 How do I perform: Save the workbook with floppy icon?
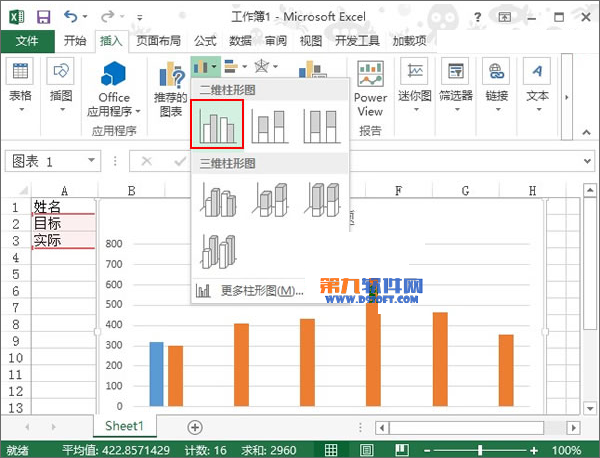point(43,17)
